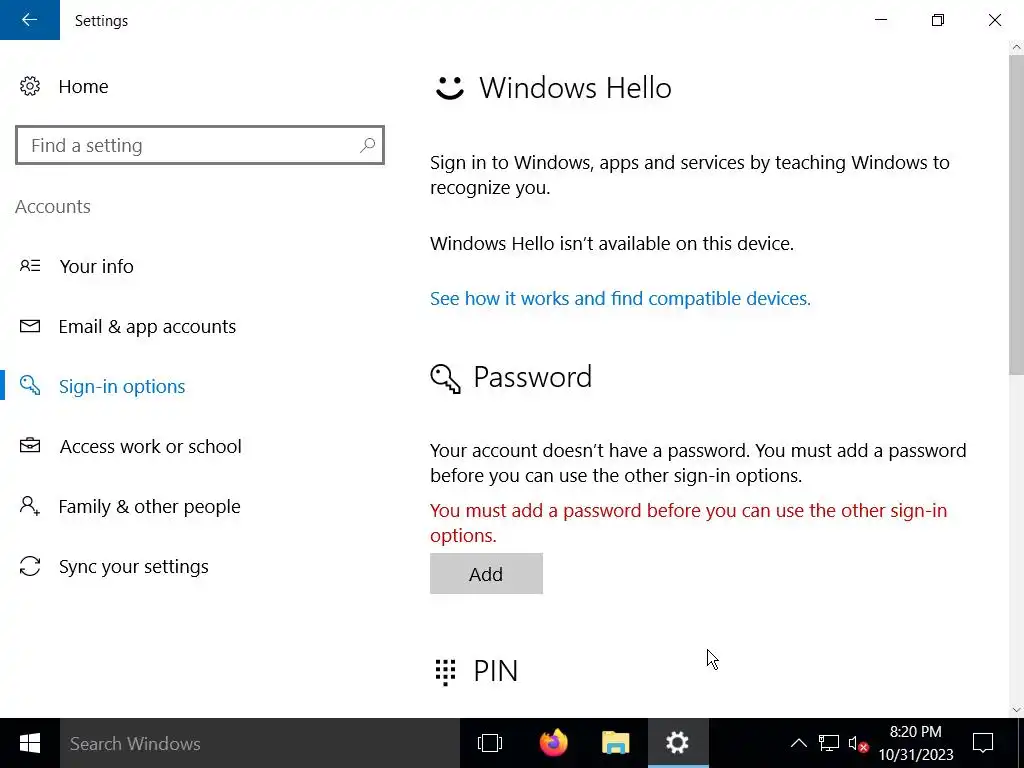Click the key icon beside Sign-in options
This screenshot has height=768, width=1024.
[30, 385]
